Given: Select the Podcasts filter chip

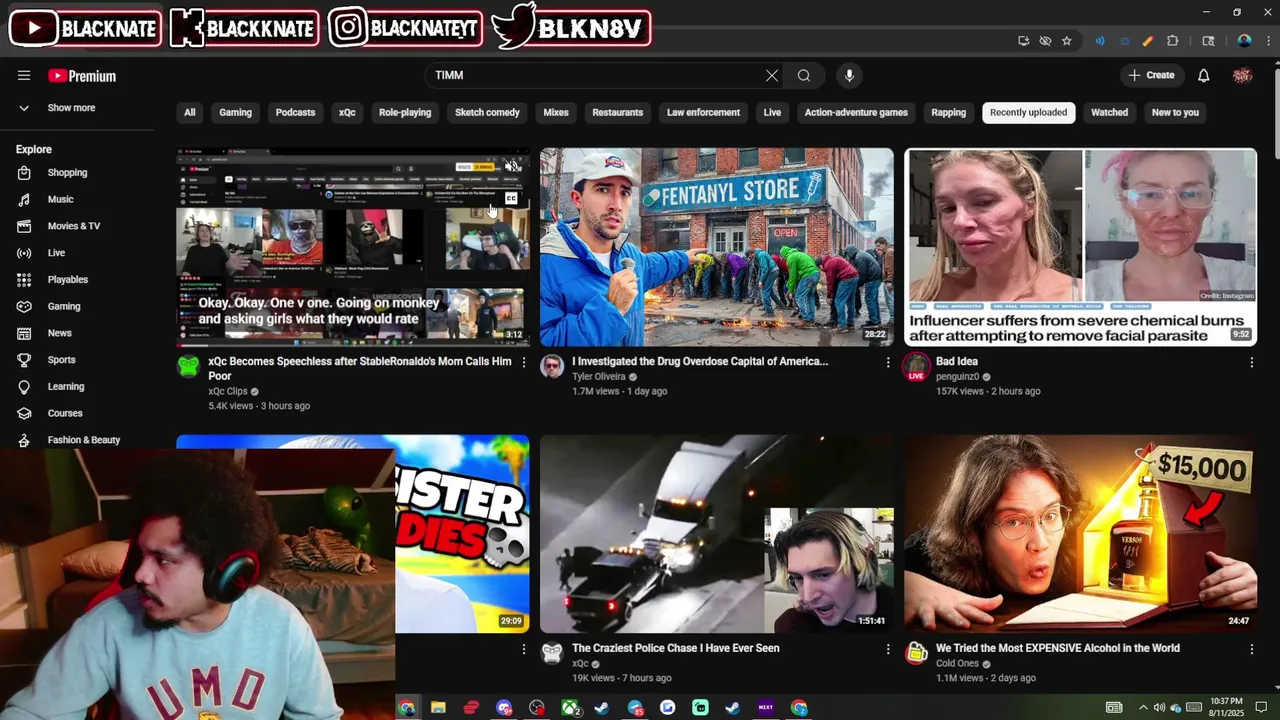Looking at the screenshot, I should 295,113.
